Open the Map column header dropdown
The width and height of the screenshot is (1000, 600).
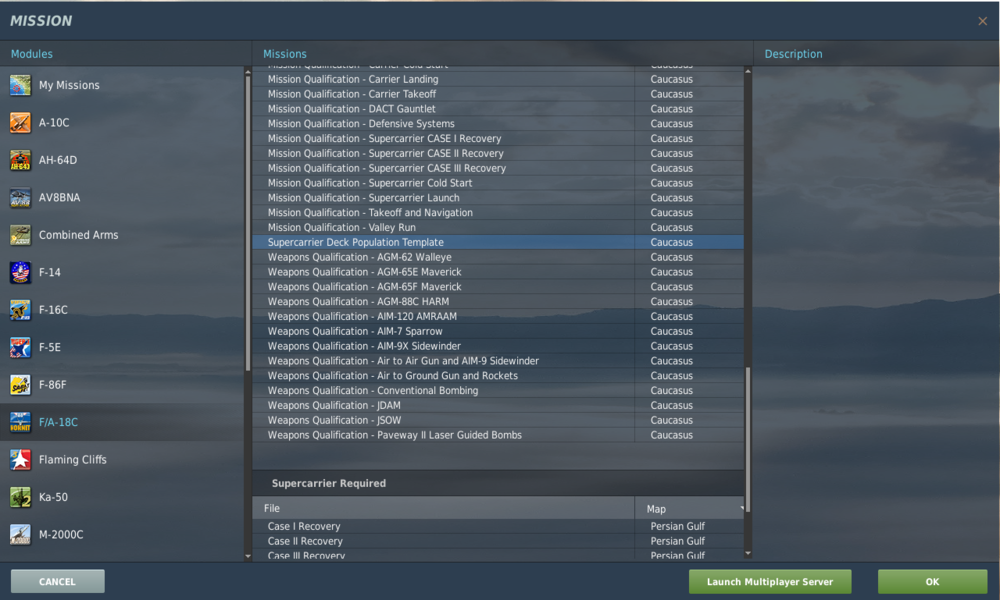point(689,508)
